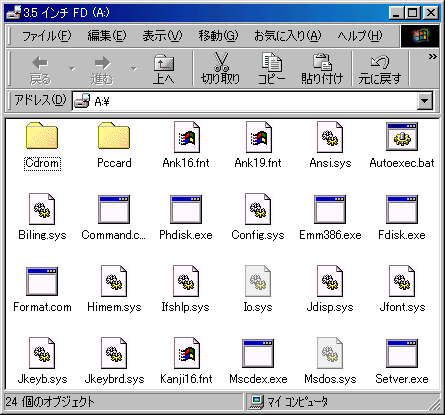Open the お気に入り(A) menu
This screenshot has height=415, width=445.
(x=287, y=35)
